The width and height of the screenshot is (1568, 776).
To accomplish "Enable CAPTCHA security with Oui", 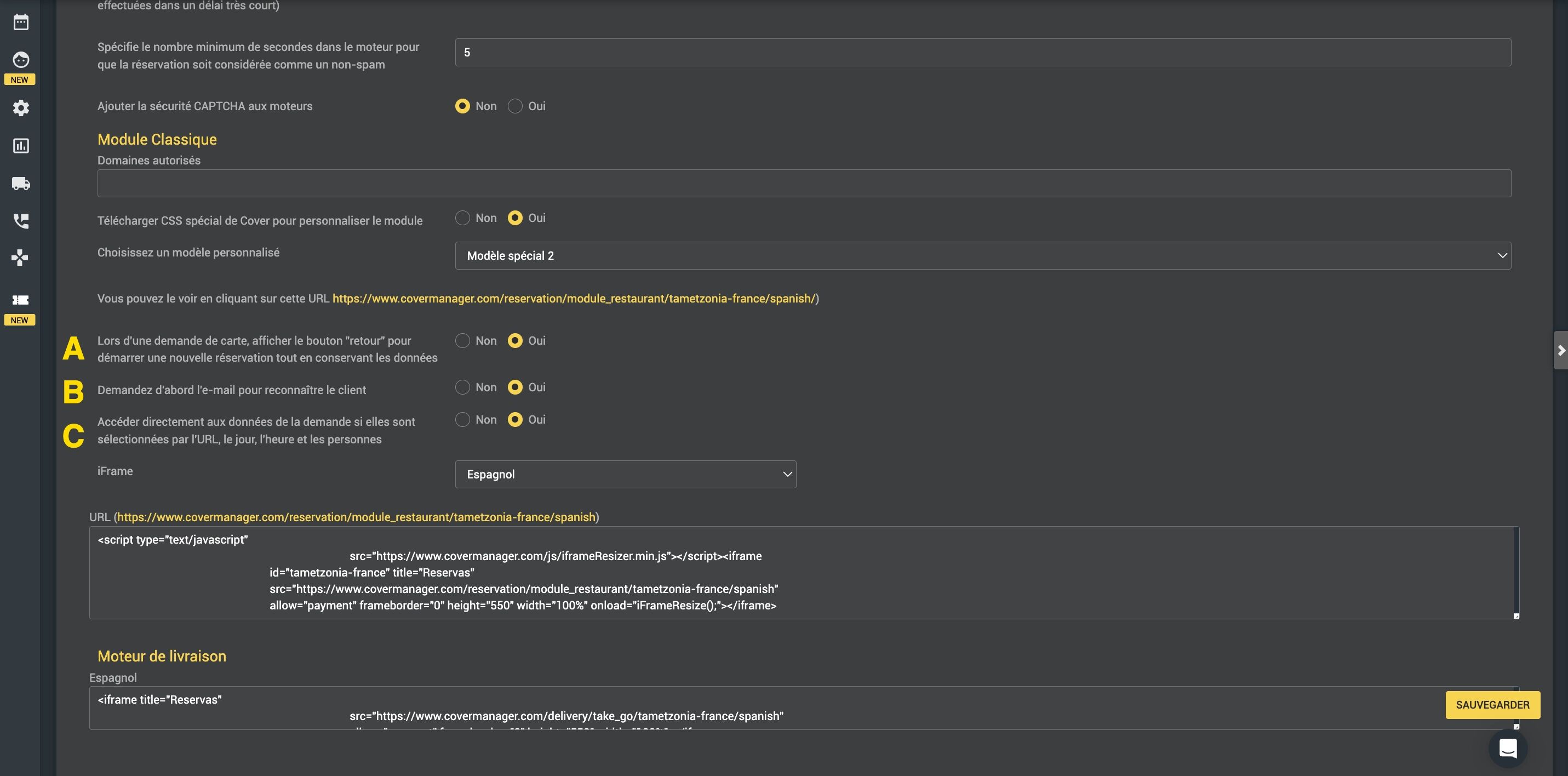I will (x=515, y=106).
